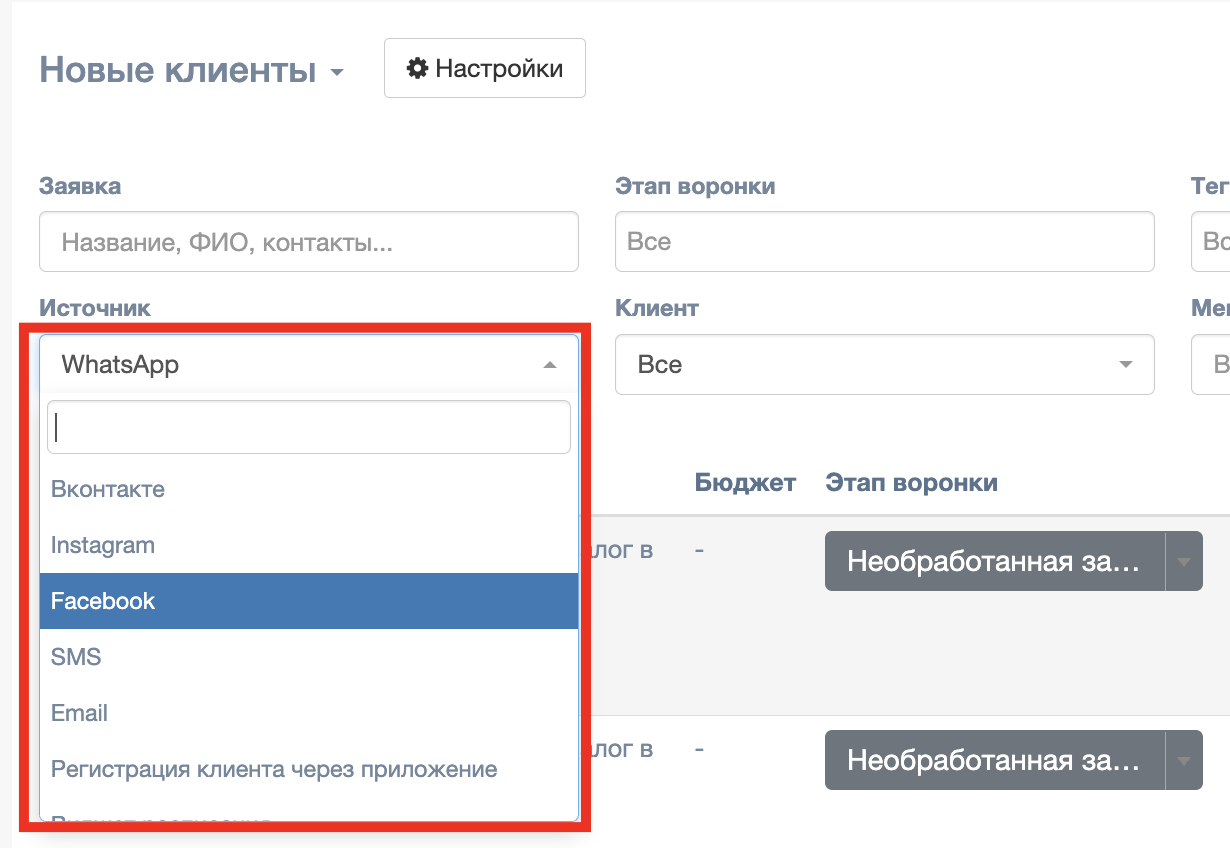Choose the Email source option
This screenshot has width=1230, height=848.
coord(309,713)
